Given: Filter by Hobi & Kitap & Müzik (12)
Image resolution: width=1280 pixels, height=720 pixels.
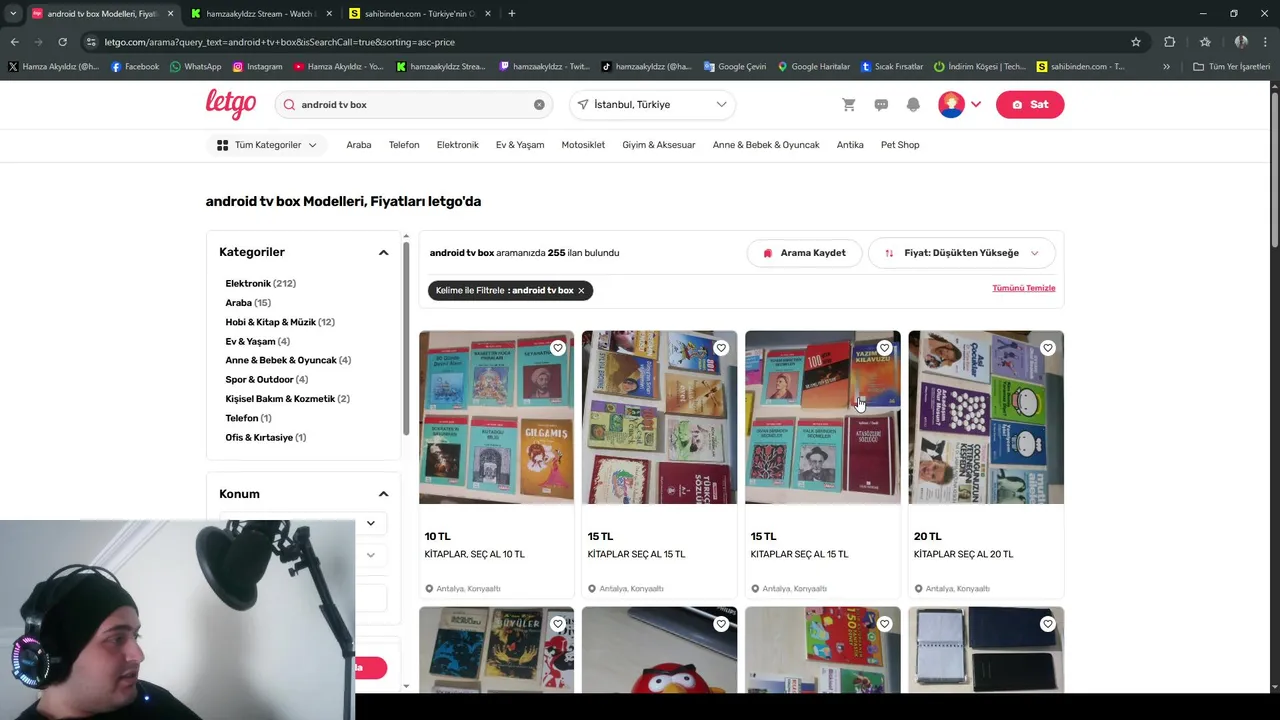Looking at the screenshot, I should pyautogui.click(x=280, y=322).
